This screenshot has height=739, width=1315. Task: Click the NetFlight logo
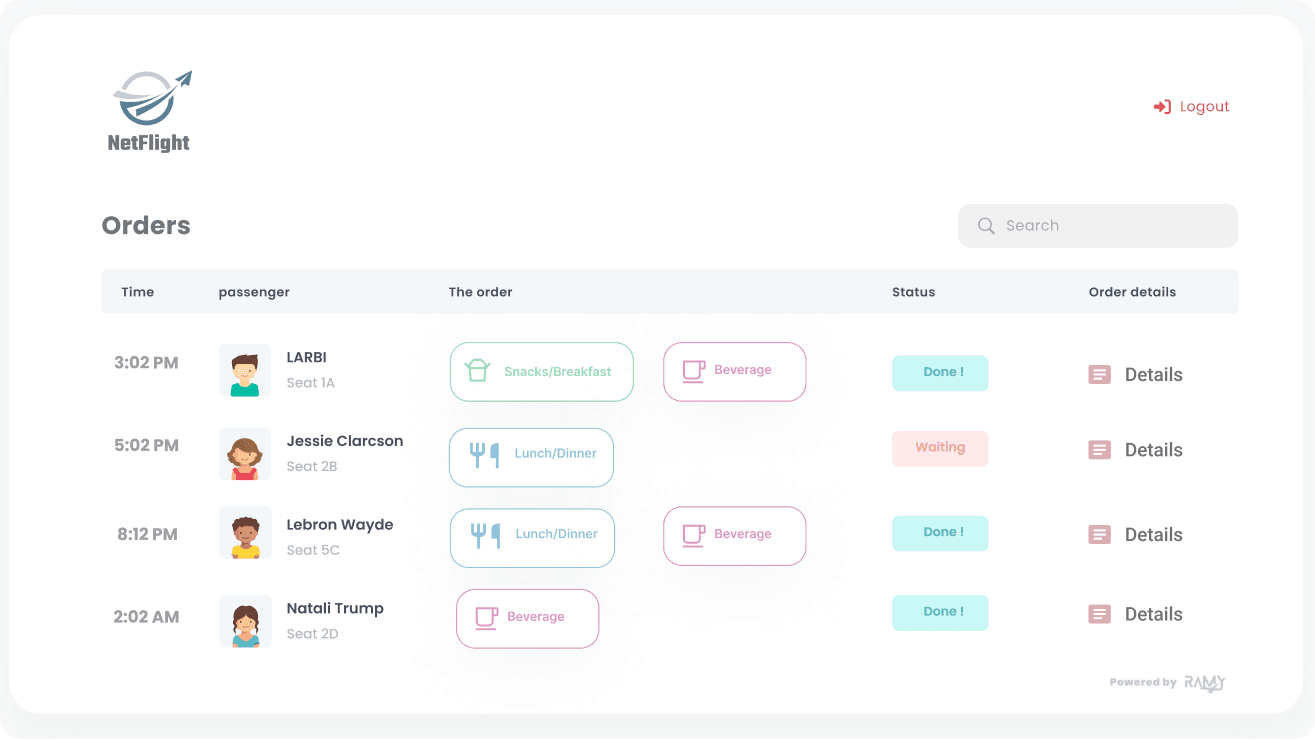tap(150, 111)
